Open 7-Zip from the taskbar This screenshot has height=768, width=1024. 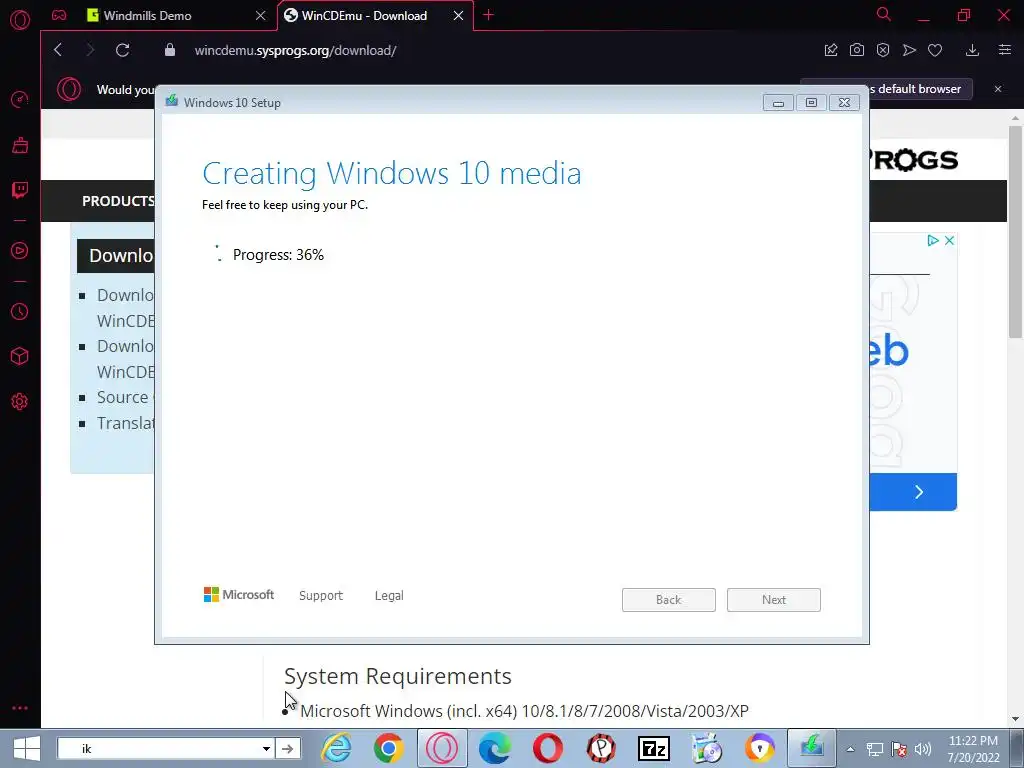[x=654, y=748]
